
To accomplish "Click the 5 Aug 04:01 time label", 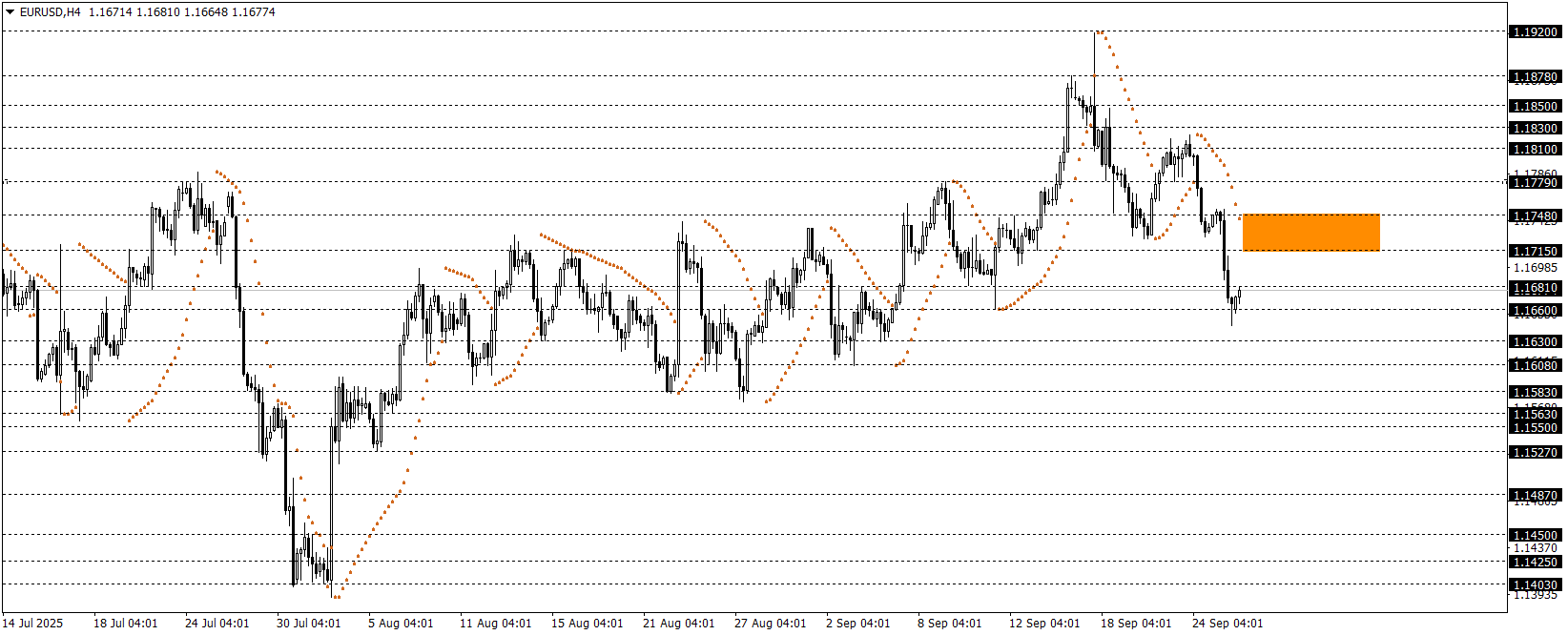I will point(401,624).
